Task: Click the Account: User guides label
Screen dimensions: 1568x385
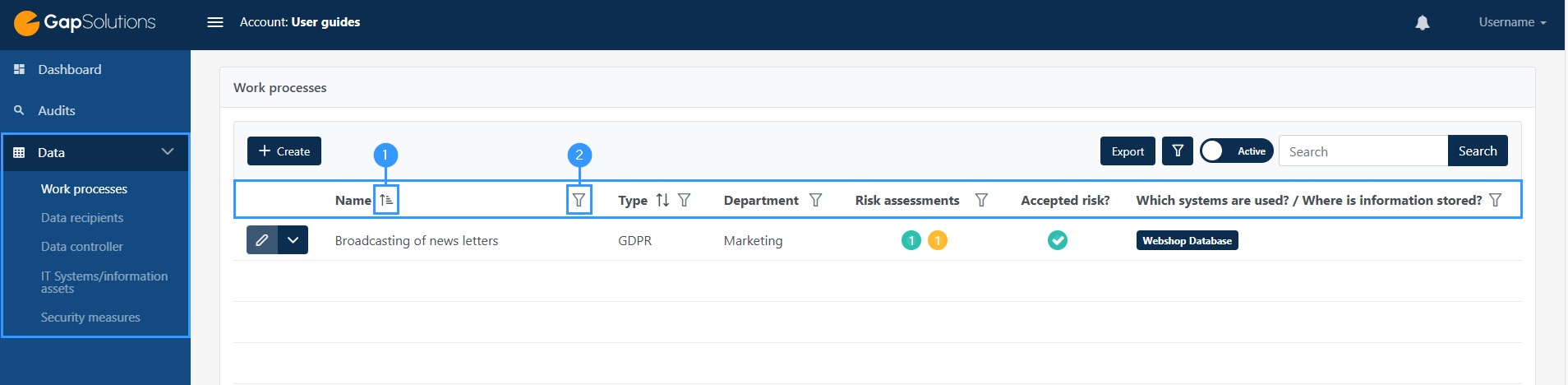Action: [x=300, y=22]
